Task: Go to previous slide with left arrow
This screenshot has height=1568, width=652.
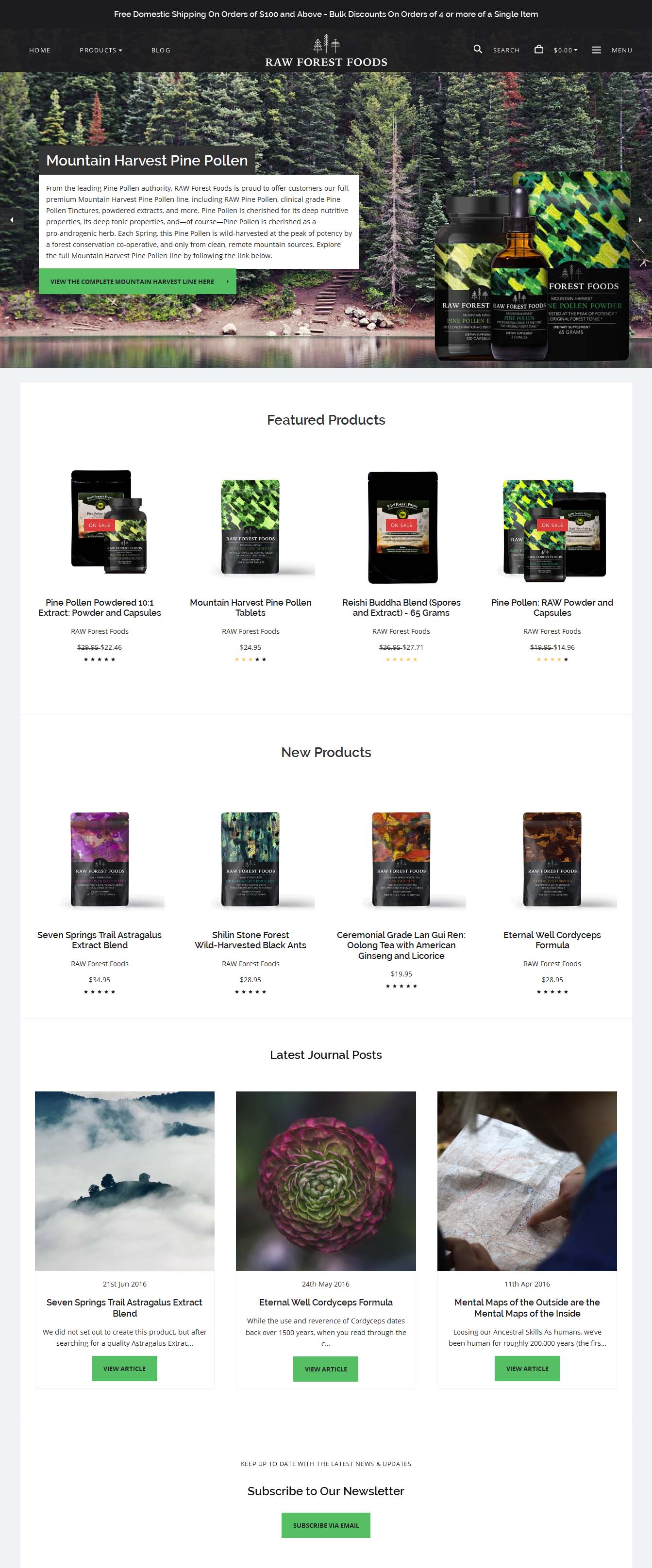Action: [x=12, y=220]
